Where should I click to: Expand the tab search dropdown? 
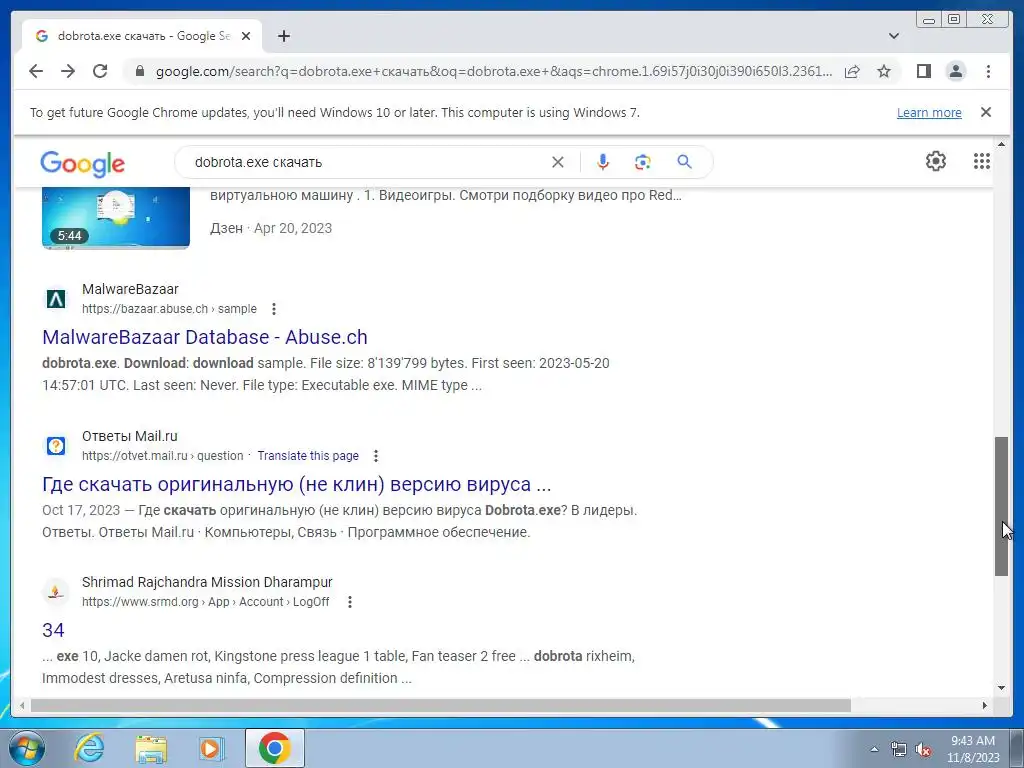pos(893,36)
